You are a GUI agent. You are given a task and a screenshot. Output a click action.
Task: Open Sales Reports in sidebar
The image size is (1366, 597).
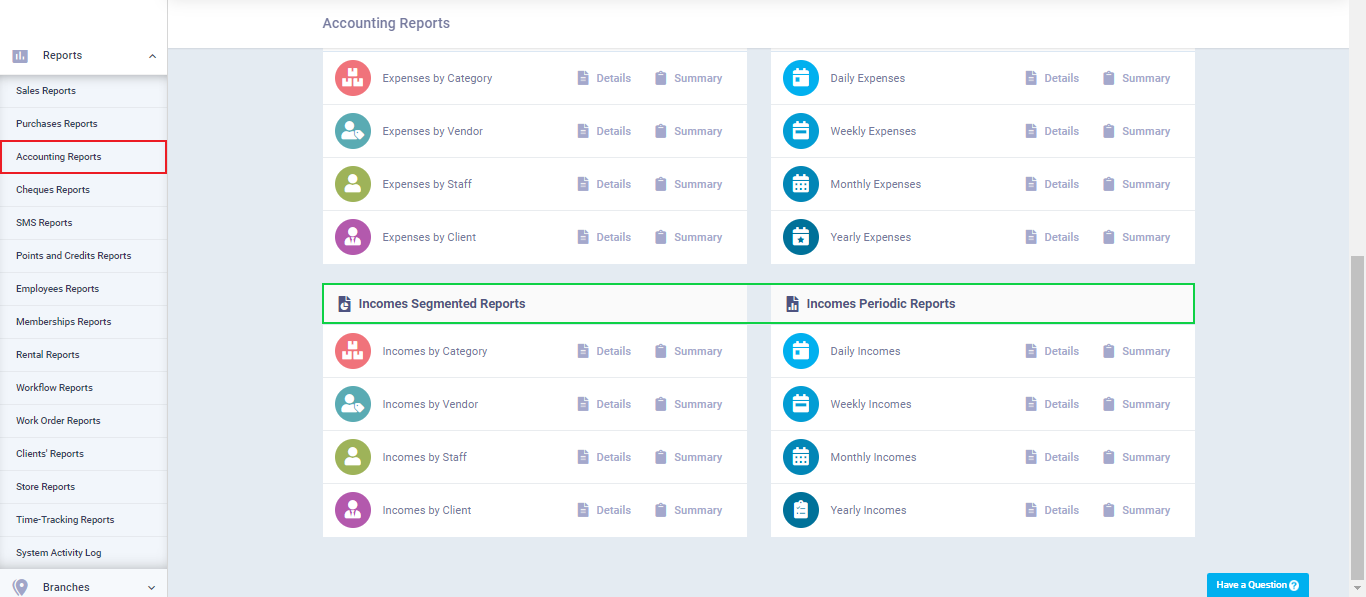83,91
